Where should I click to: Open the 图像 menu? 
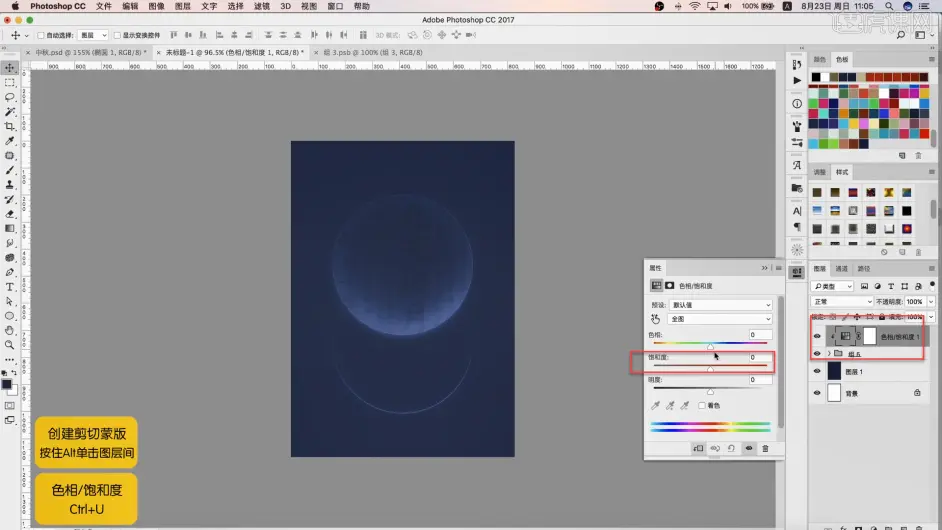click(x=156, y=6)
